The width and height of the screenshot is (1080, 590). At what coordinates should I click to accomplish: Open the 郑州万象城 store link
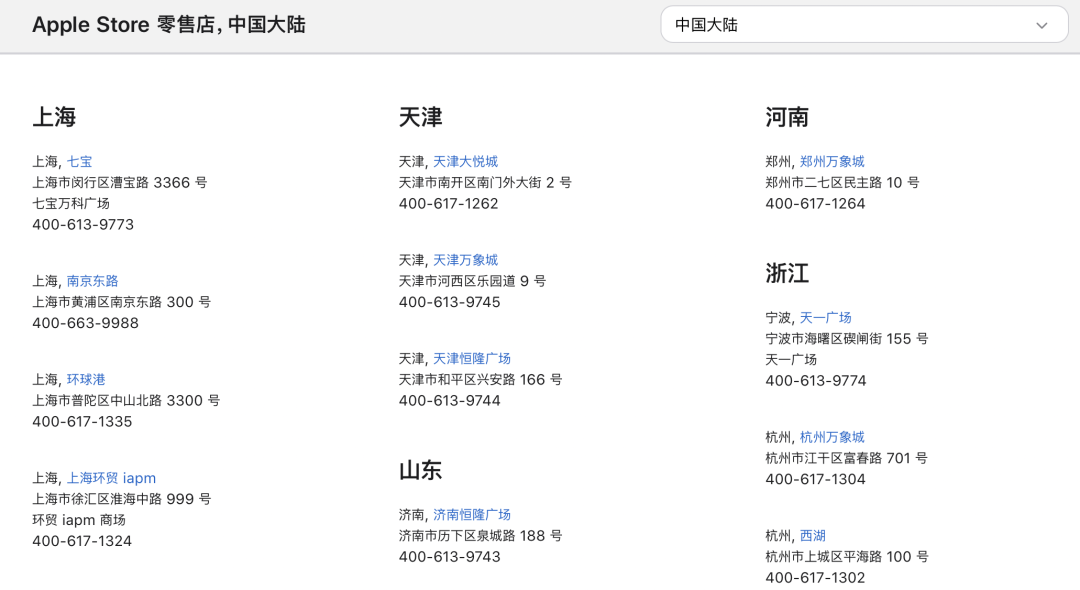(832, 162)
